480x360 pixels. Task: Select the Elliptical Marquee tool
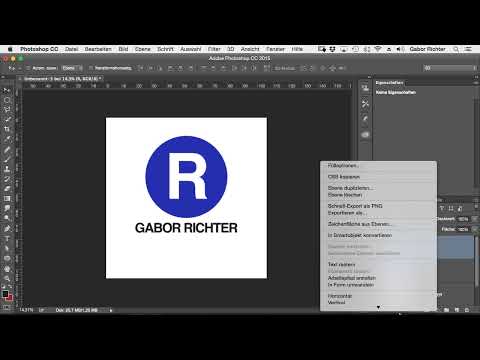point(7,100)
